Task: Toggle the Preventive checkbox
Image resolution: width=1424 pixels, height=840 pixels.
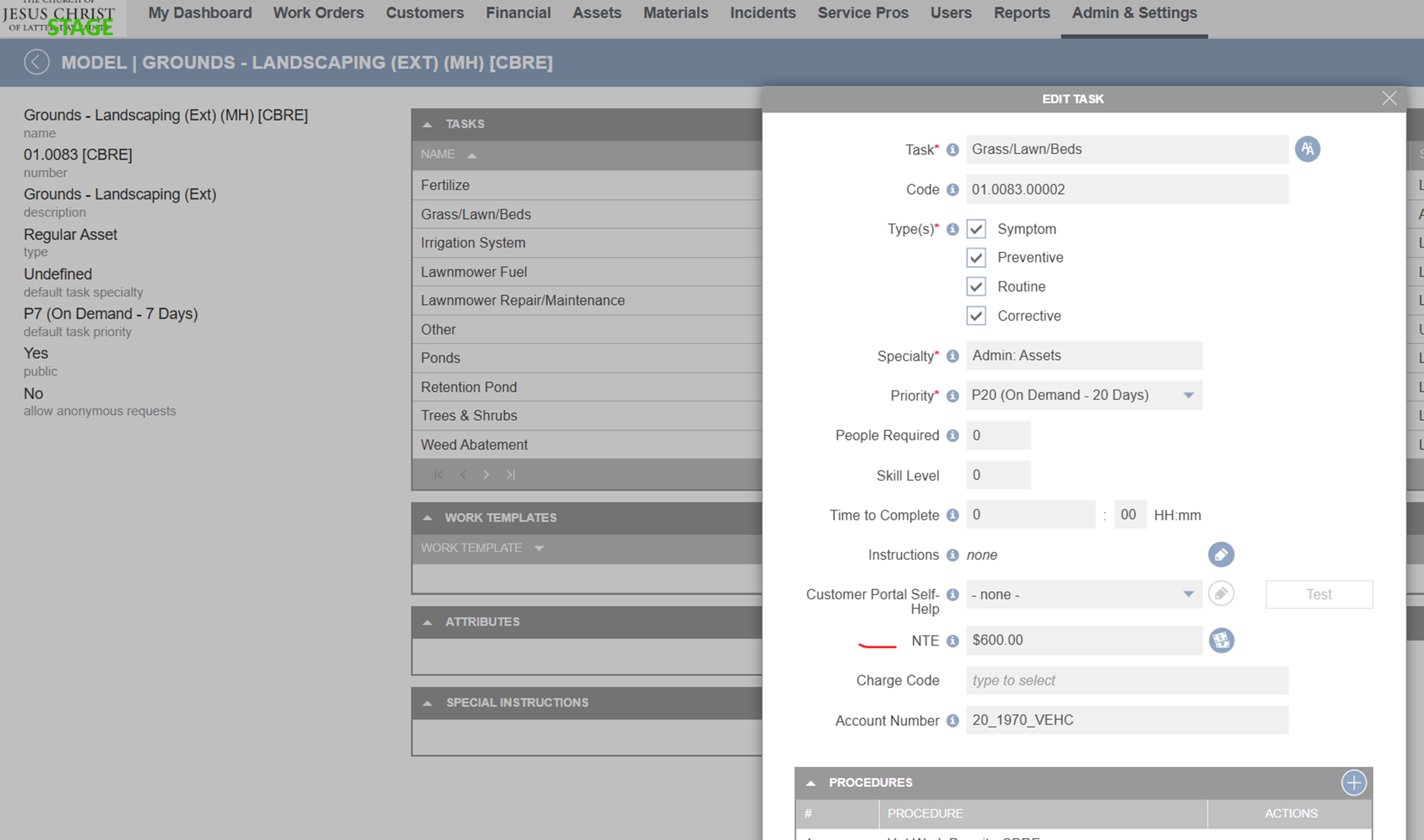Action: [975, 258]
